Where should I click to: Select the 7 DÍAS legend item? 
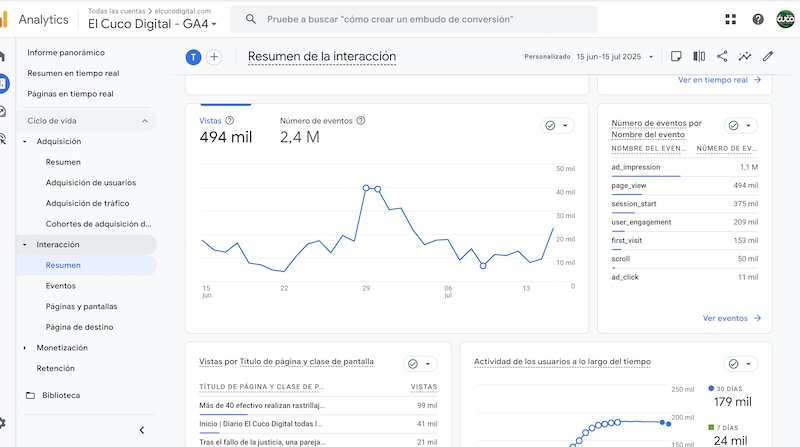pyautogui.click(x=730, y=435)
